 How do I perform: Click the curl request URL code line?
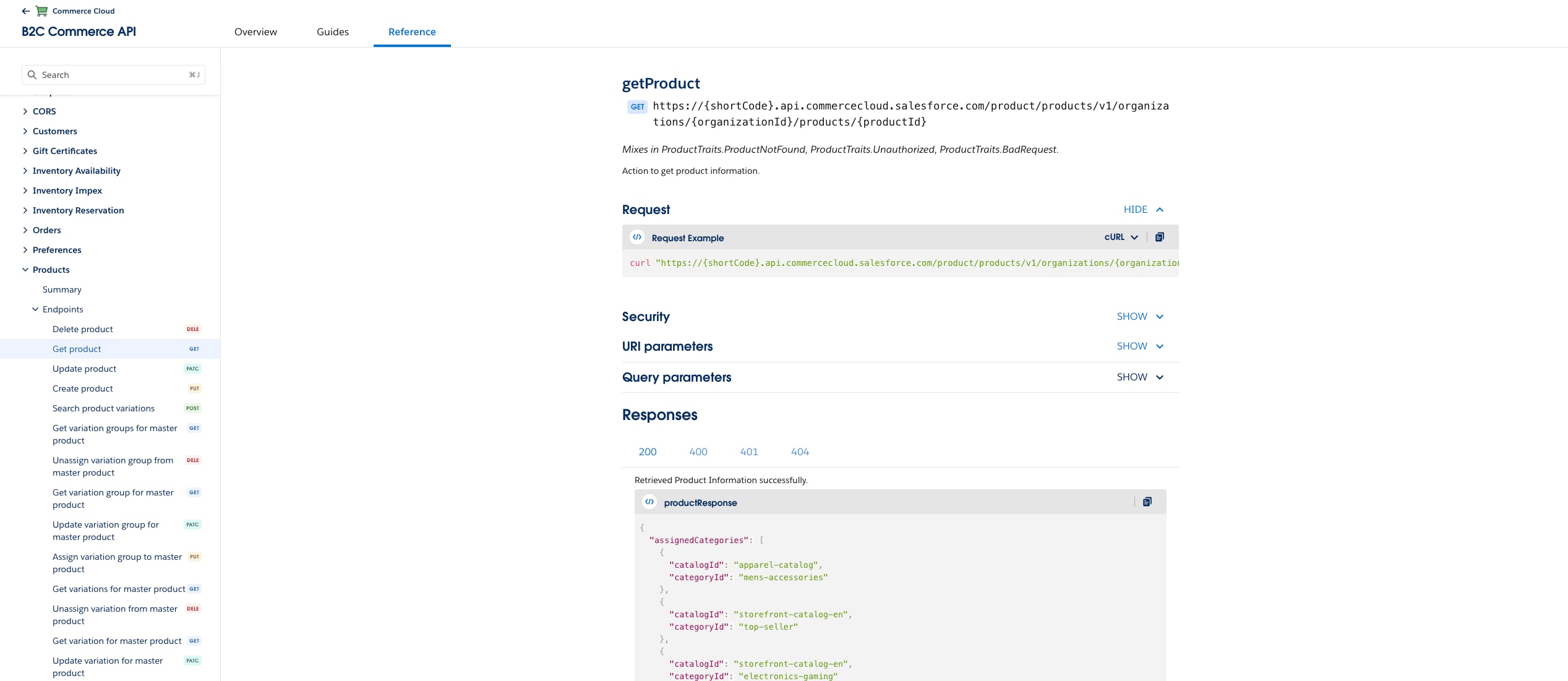click(x=904, y=263)
